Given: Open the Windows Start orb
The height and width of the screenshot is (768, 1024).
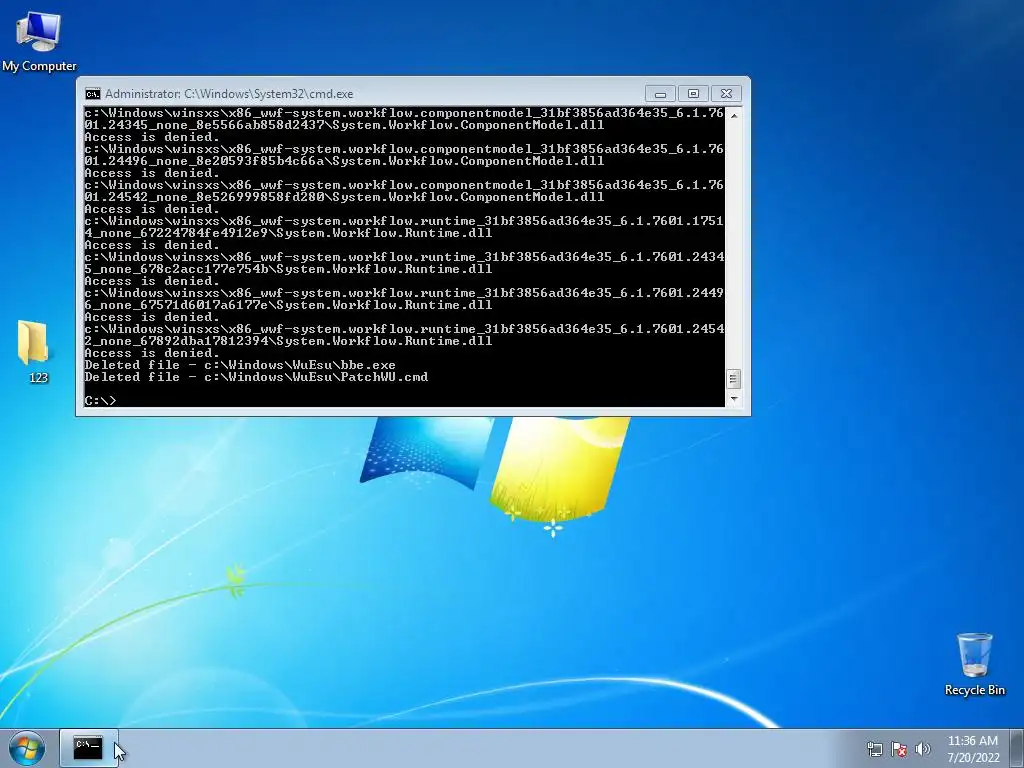Looking at the screenshot, I should coord(27,748).
